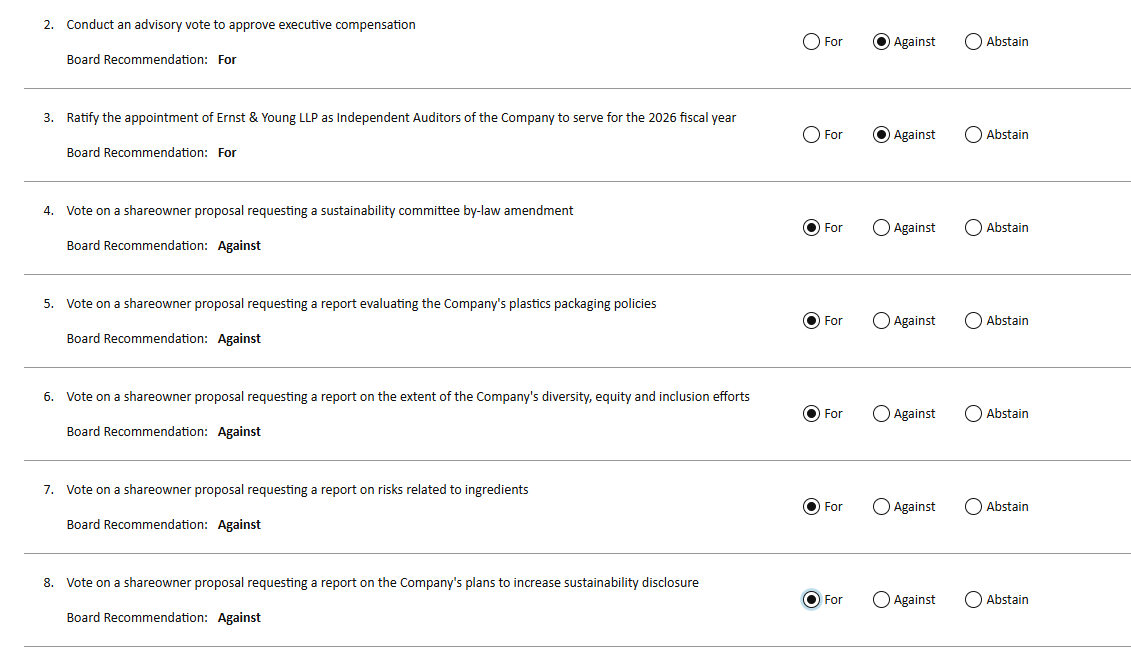Abstain on plastics packaging report proposal

point(974,321)
